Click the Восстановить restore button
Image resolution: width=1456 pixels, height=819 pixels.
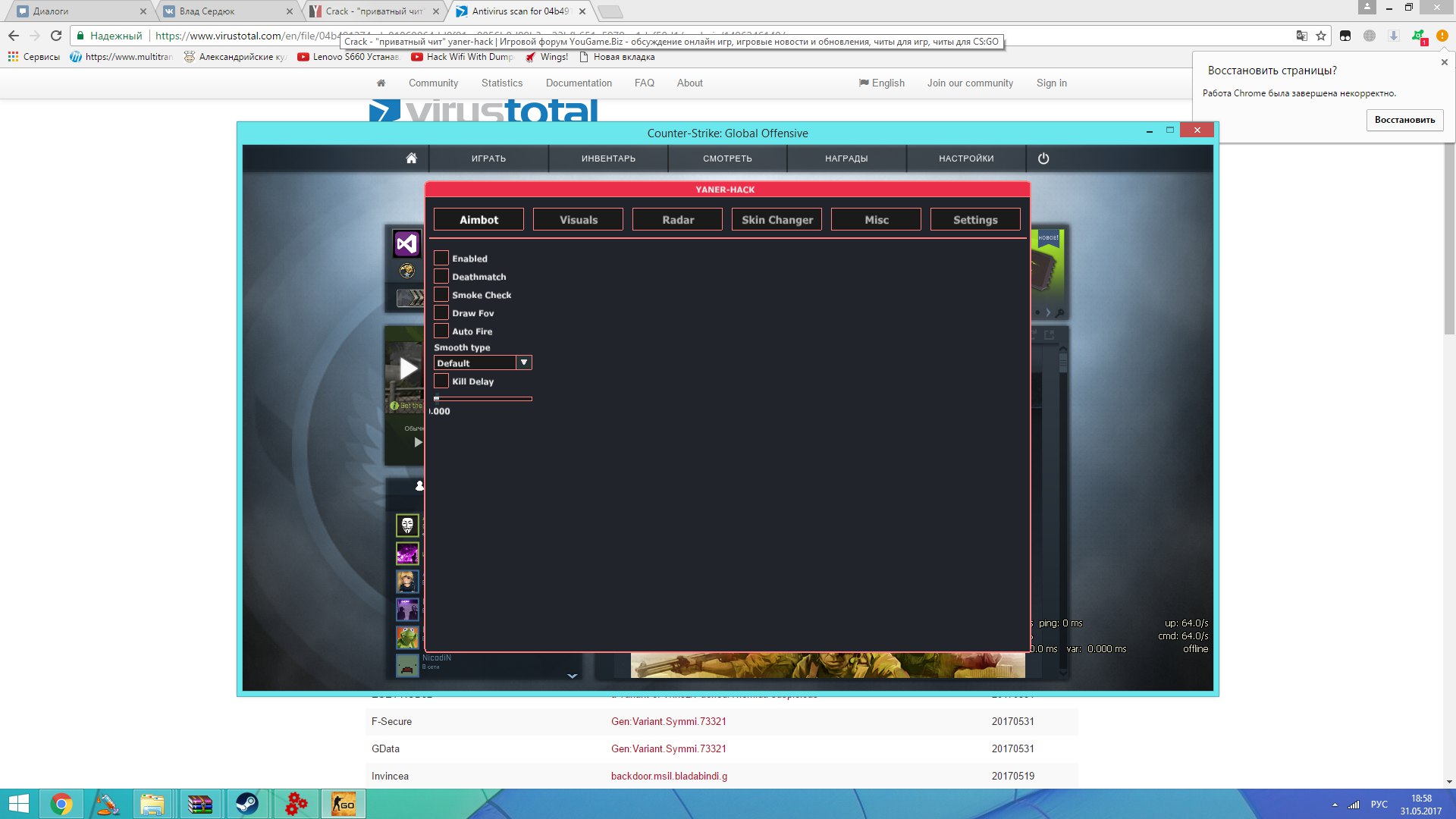[1404, 120]
